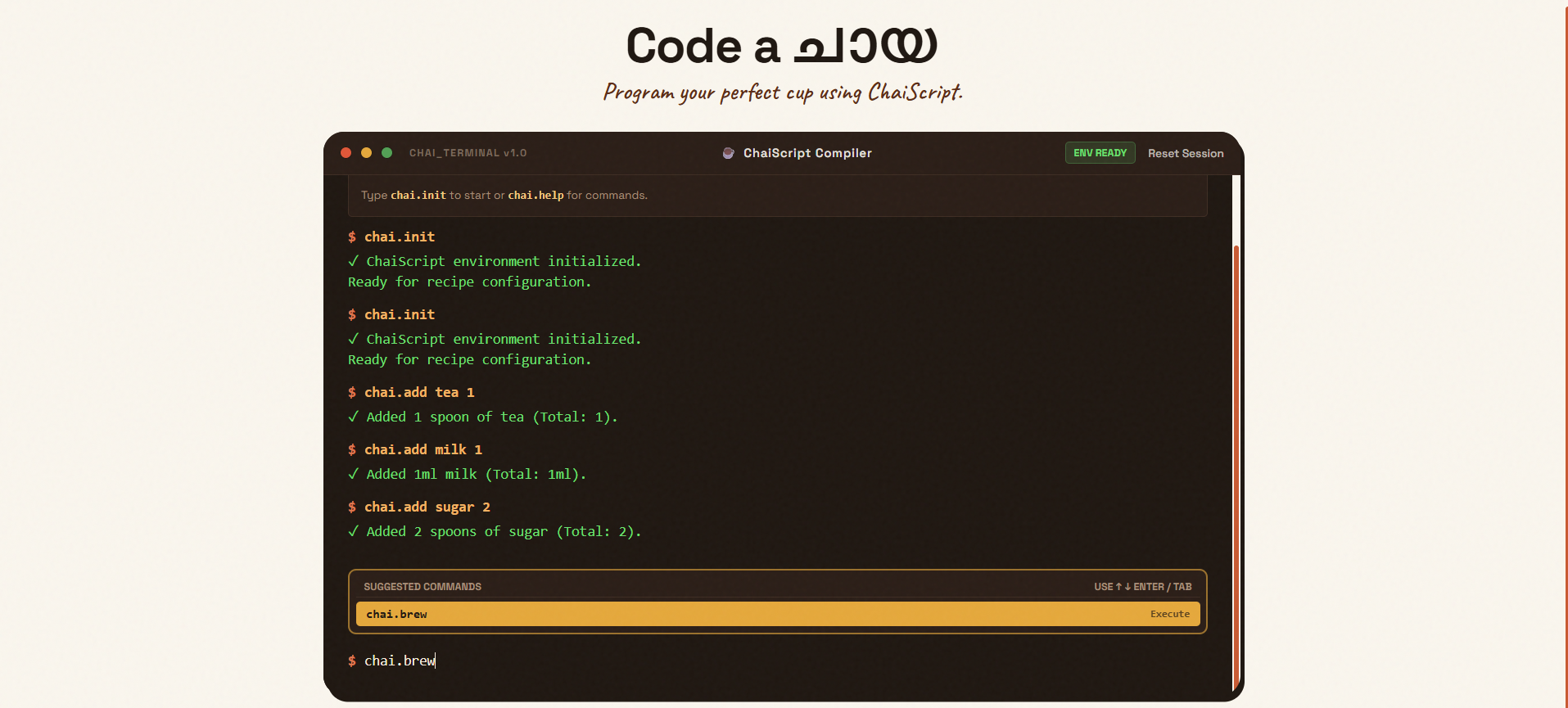Screen dimensions: 1568x708
Task: Click the yellow window dot in terminal header
Action: point(366,153)
